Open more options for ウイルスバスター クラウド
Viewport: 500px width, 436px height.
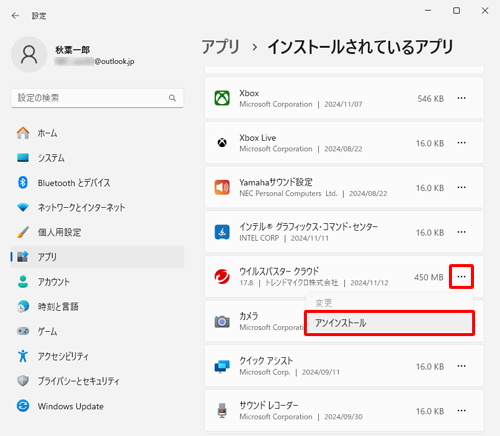point(462,277)
